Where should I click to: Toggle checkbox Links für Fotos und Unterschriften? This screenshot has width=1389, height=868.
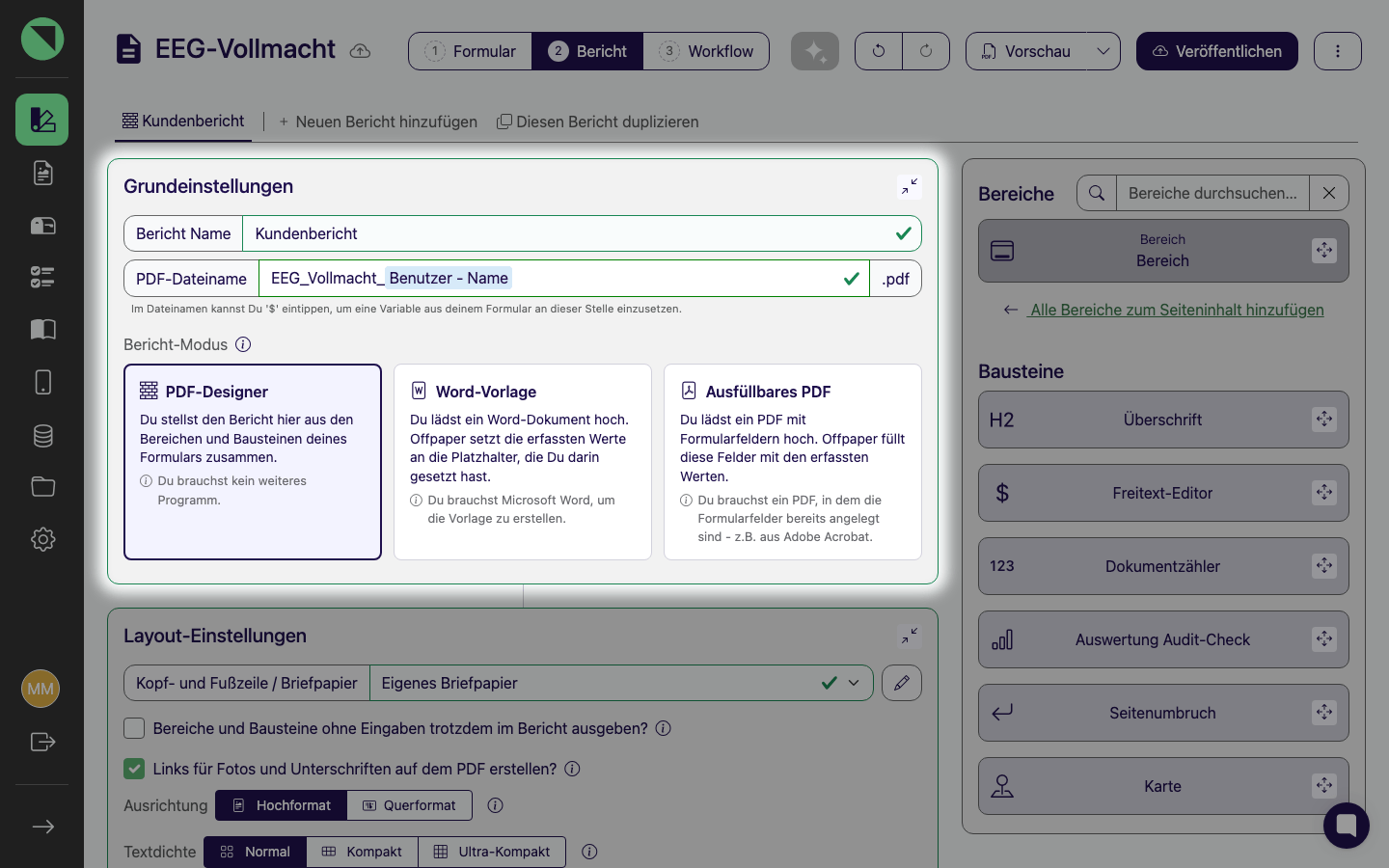point(134,769)
